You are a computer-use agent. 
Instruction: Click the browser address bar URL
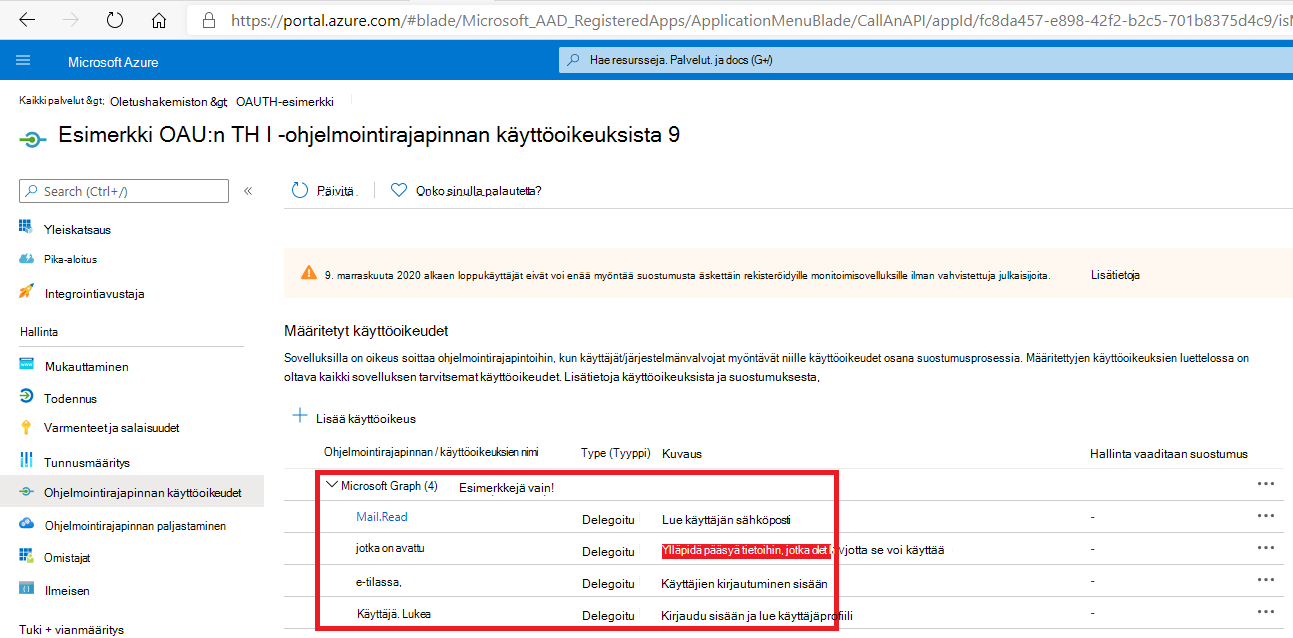(x=760, y=20)
